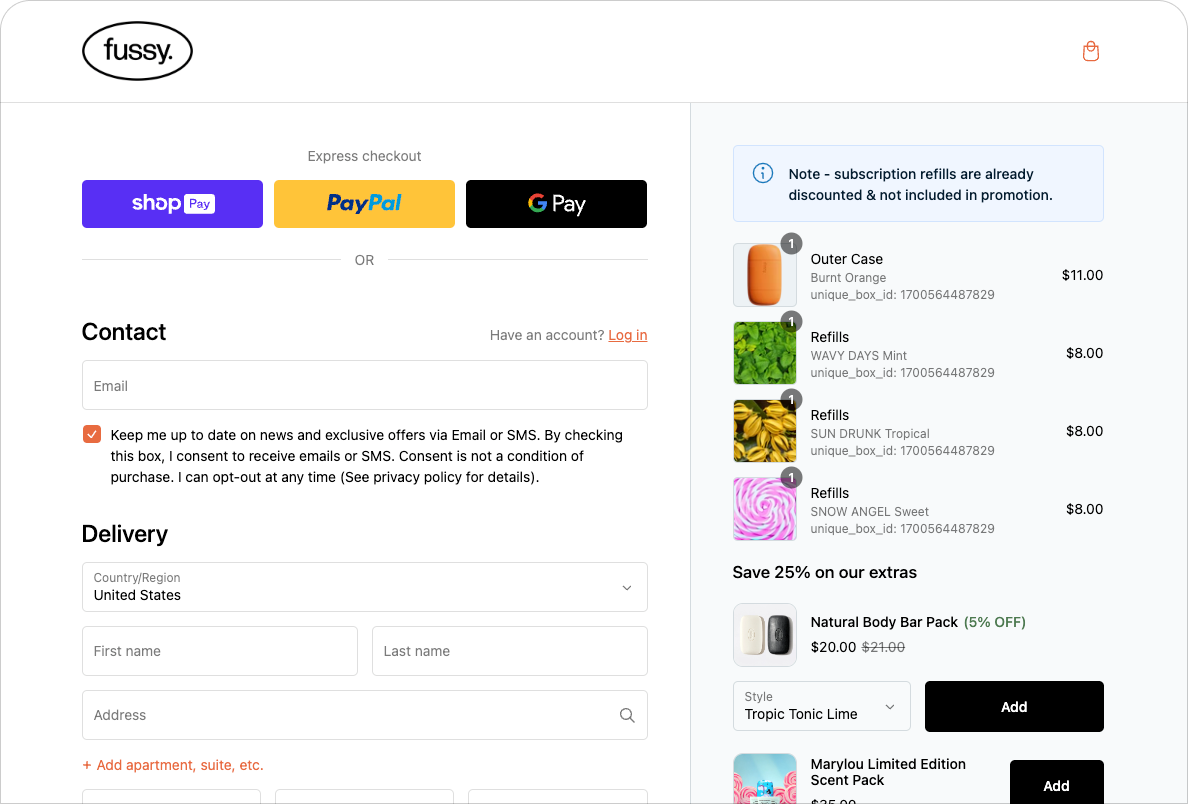Viewport: 1188px width, 804px height.
Task: Click the Burnt Orange variant text
Action: pos(848,277)
